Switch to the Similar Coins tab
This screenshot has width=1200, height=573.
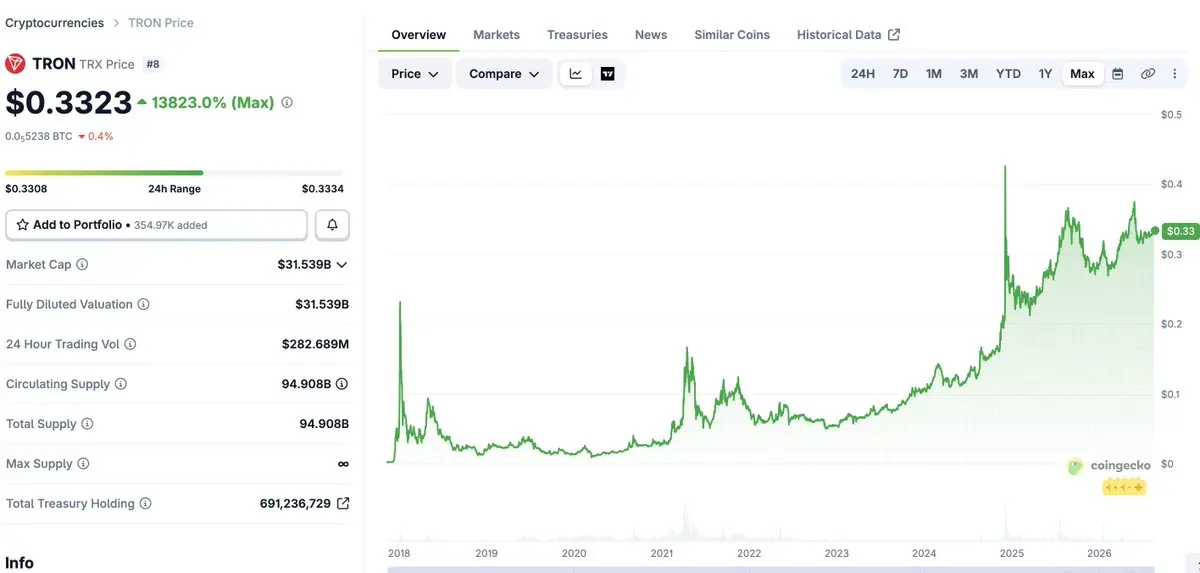(732, 35)
